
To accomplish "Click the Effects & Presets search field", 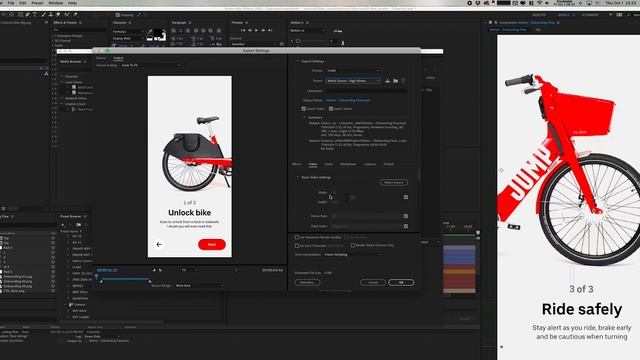I will pyautogui.click(x=80, y=30).
